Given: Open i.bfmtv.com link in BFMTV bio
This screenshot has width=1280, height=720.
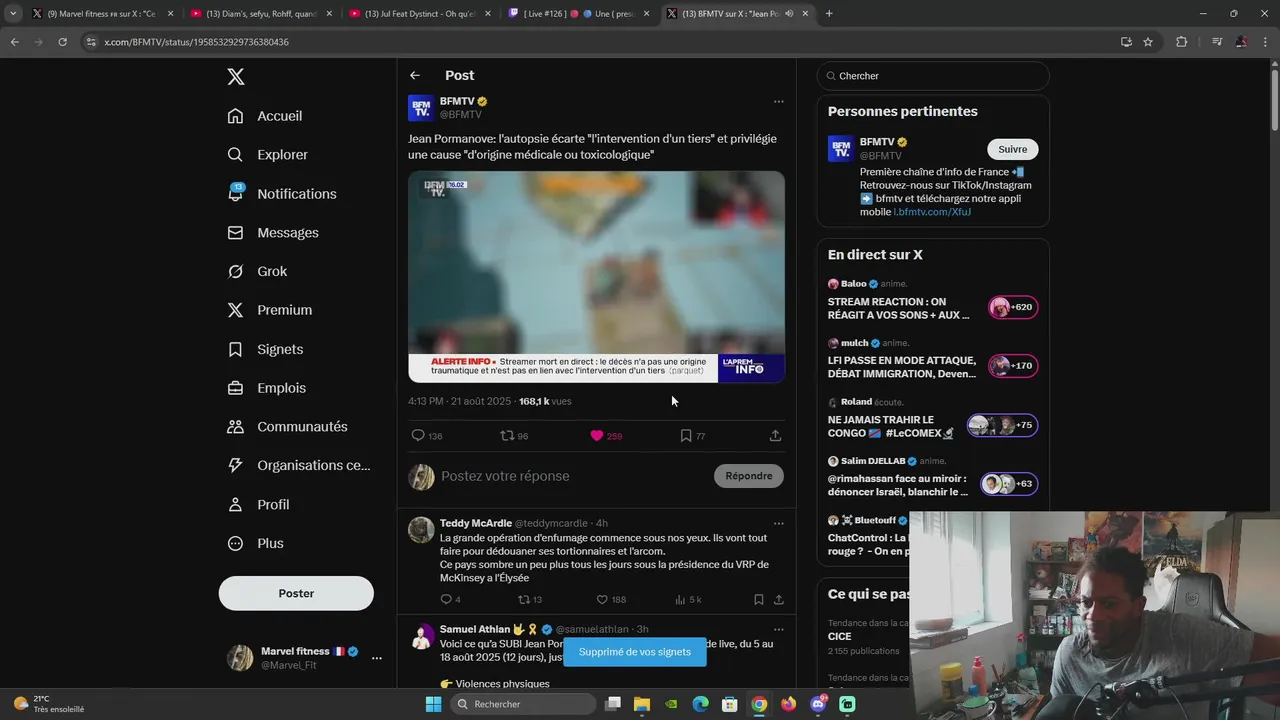Looking at the screenshot, I should 932,212.
